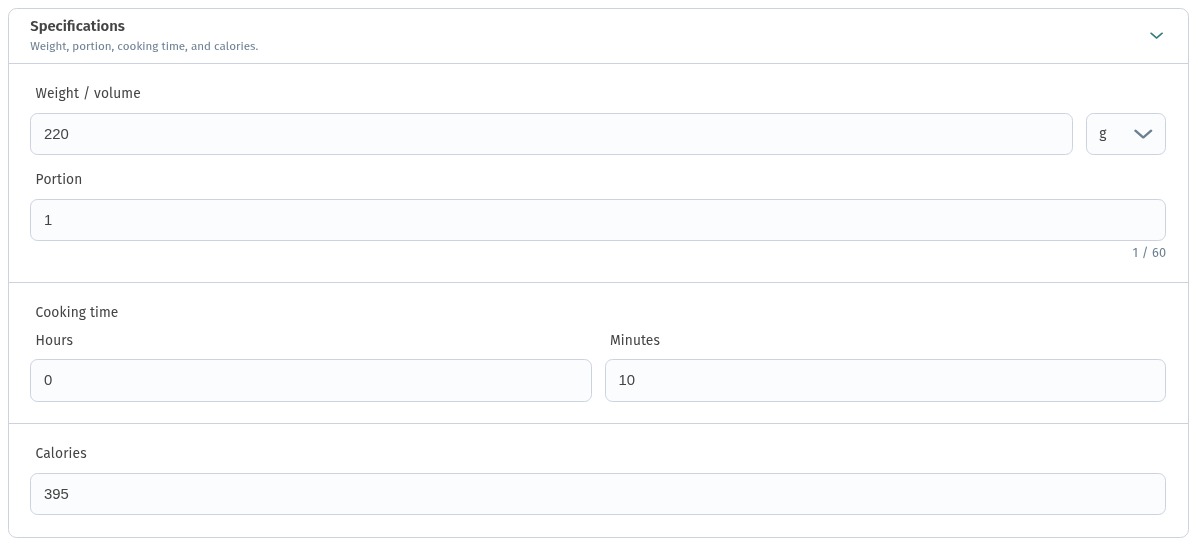Click the 'Weight / volume' label

click(x=88, y=93)
